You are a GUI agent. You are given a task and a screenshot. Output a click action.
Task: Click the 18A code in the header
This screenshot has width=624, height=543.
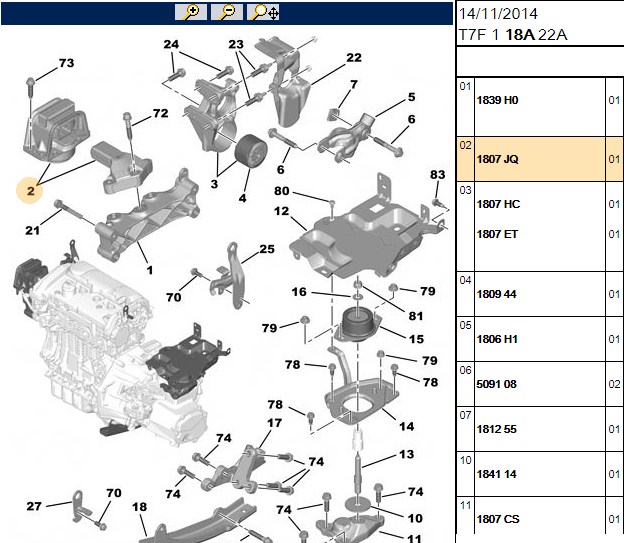coord(520,35)
